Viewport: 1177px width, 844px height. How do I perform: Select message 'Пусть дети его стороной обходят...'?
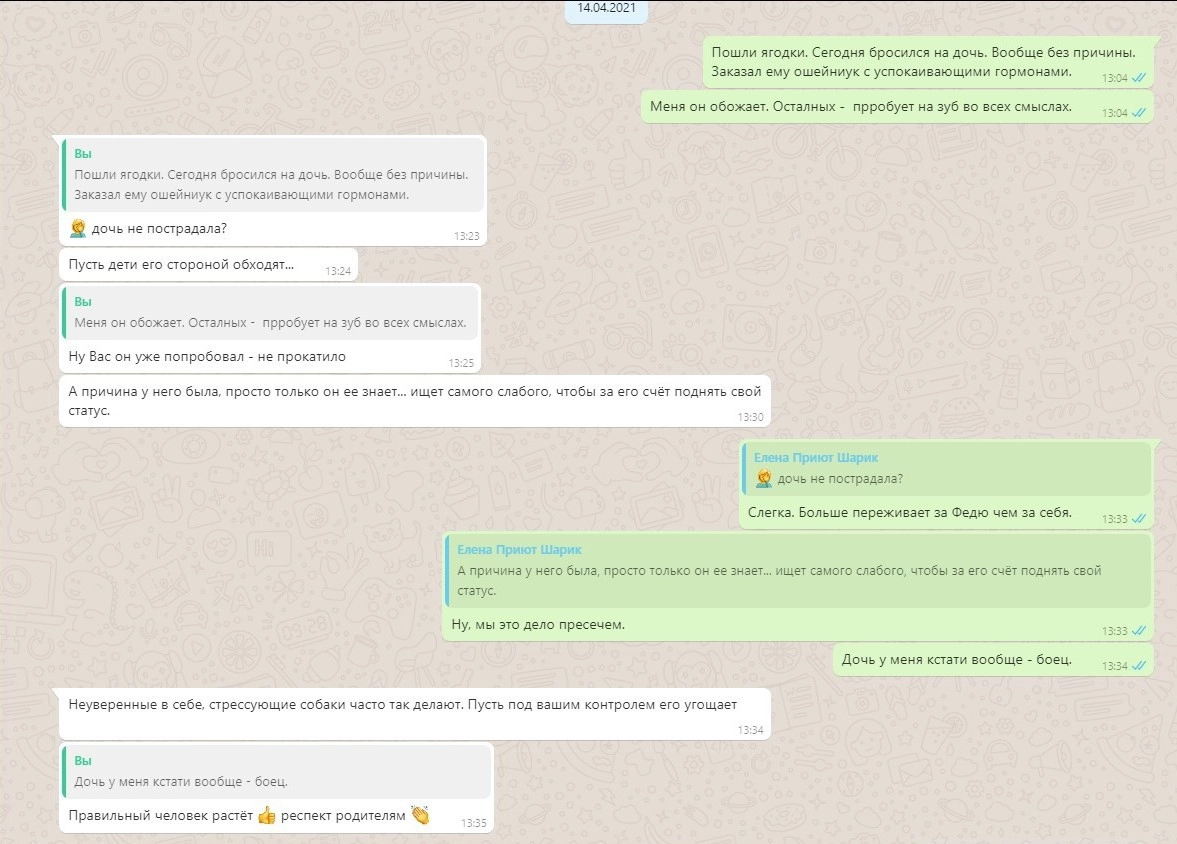[181, 265]
